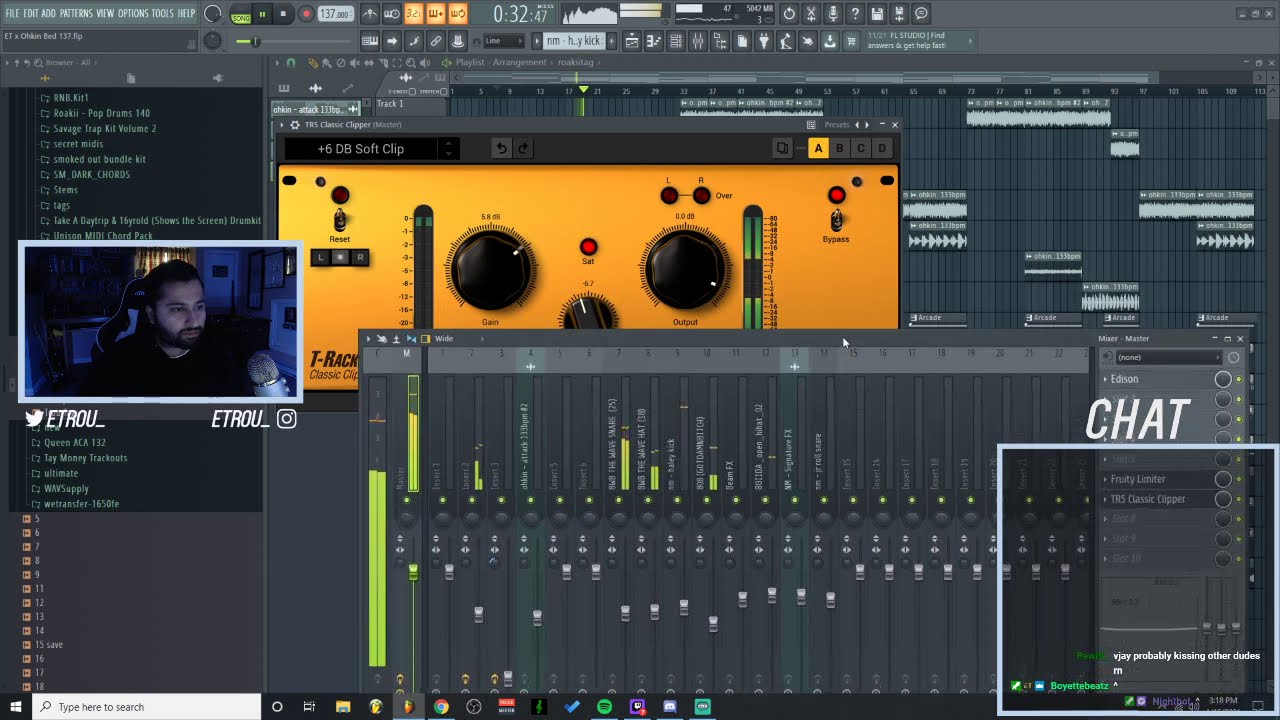Select the WAVSupply browser folder
Viewport: 1280px width, 720px height.
(66, 489)
